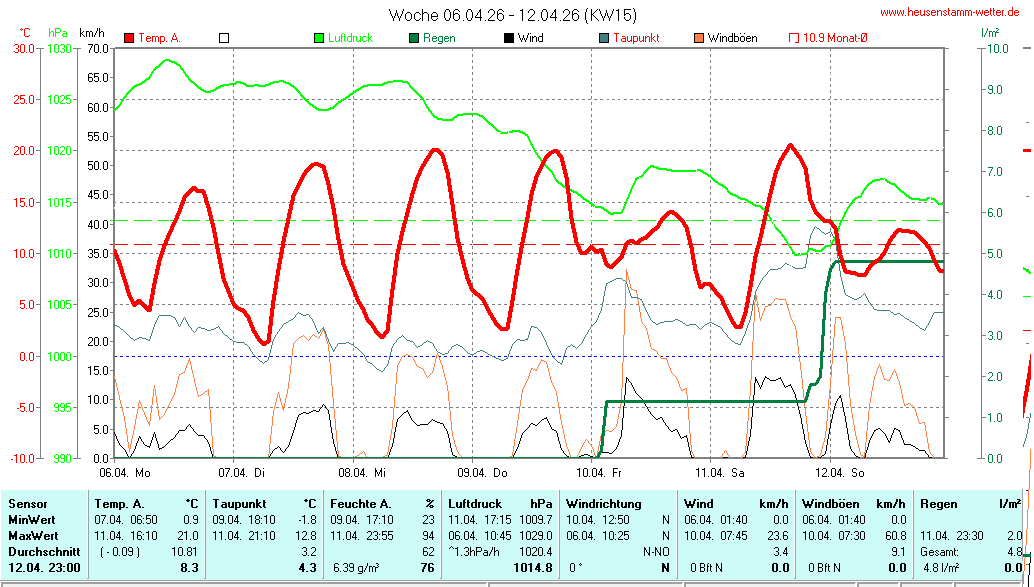
Task: Click the dark green Regen legend swatch
Action: point(414,38)
